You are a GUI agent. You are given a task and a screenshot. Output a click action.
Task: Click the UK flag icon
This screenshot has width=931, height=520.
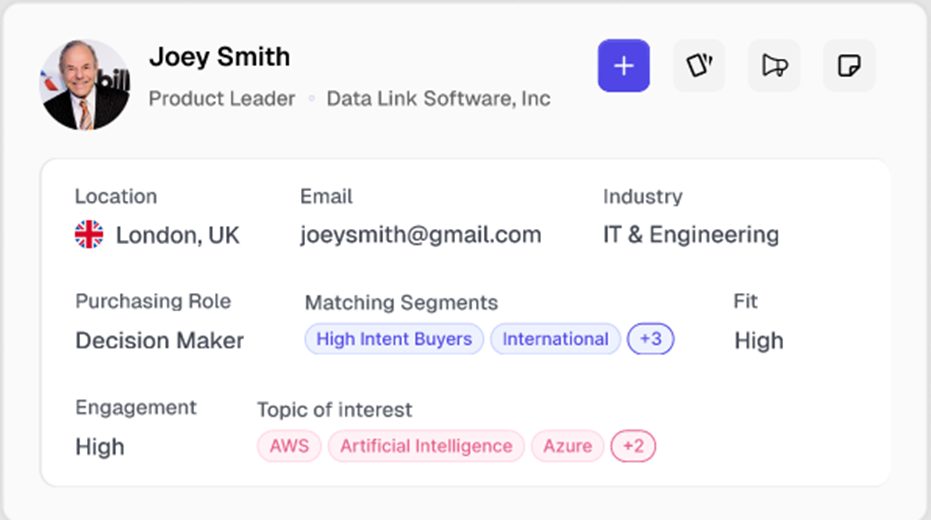pos(89,235)
